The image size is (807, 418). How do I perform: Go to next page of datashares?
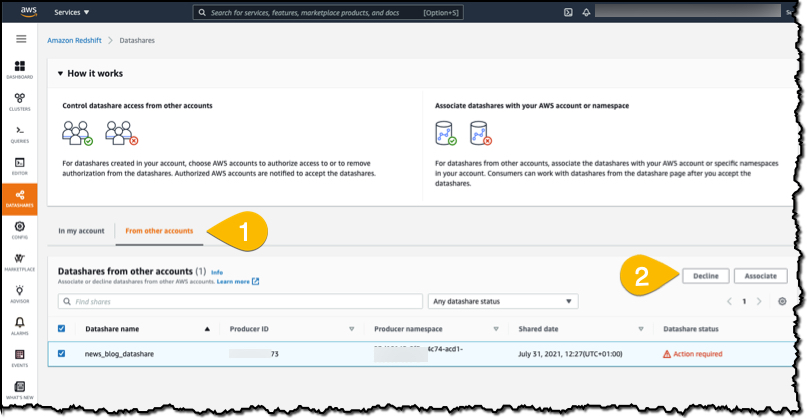click(759, 302)
